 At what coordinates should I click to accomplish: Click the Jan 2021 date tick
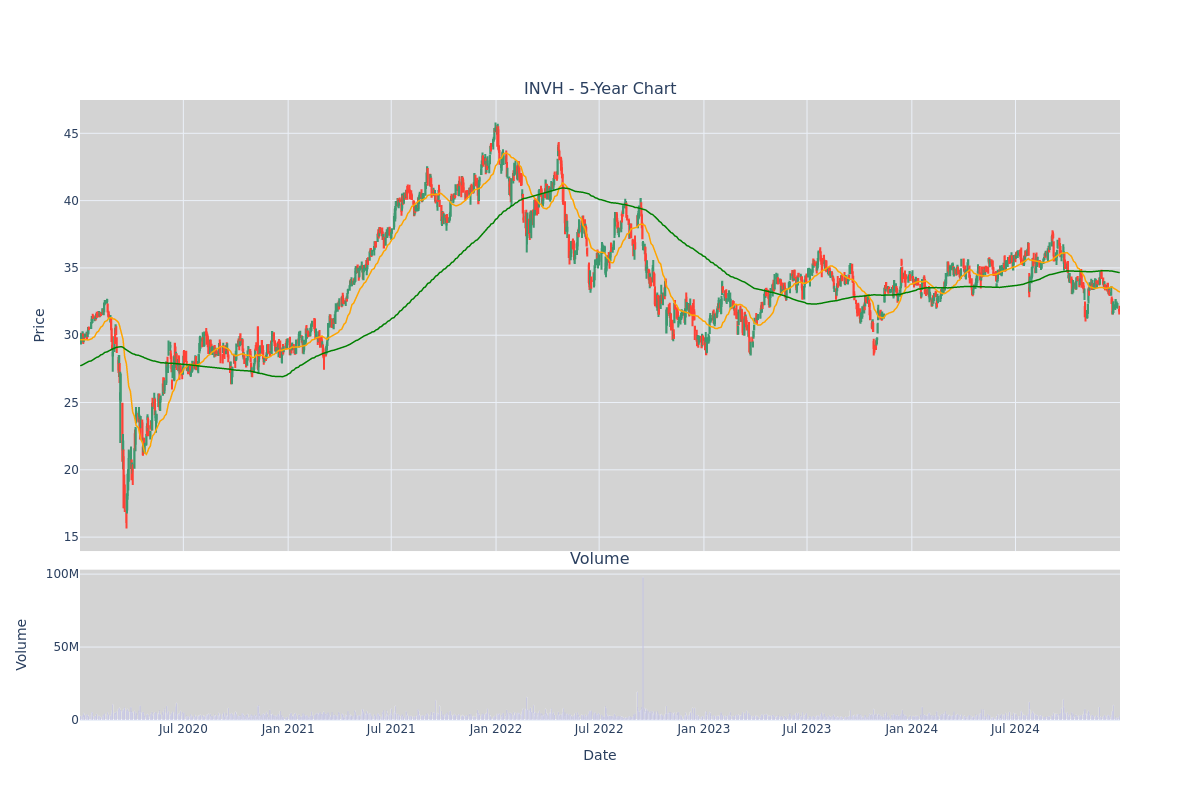click(288, 729)
